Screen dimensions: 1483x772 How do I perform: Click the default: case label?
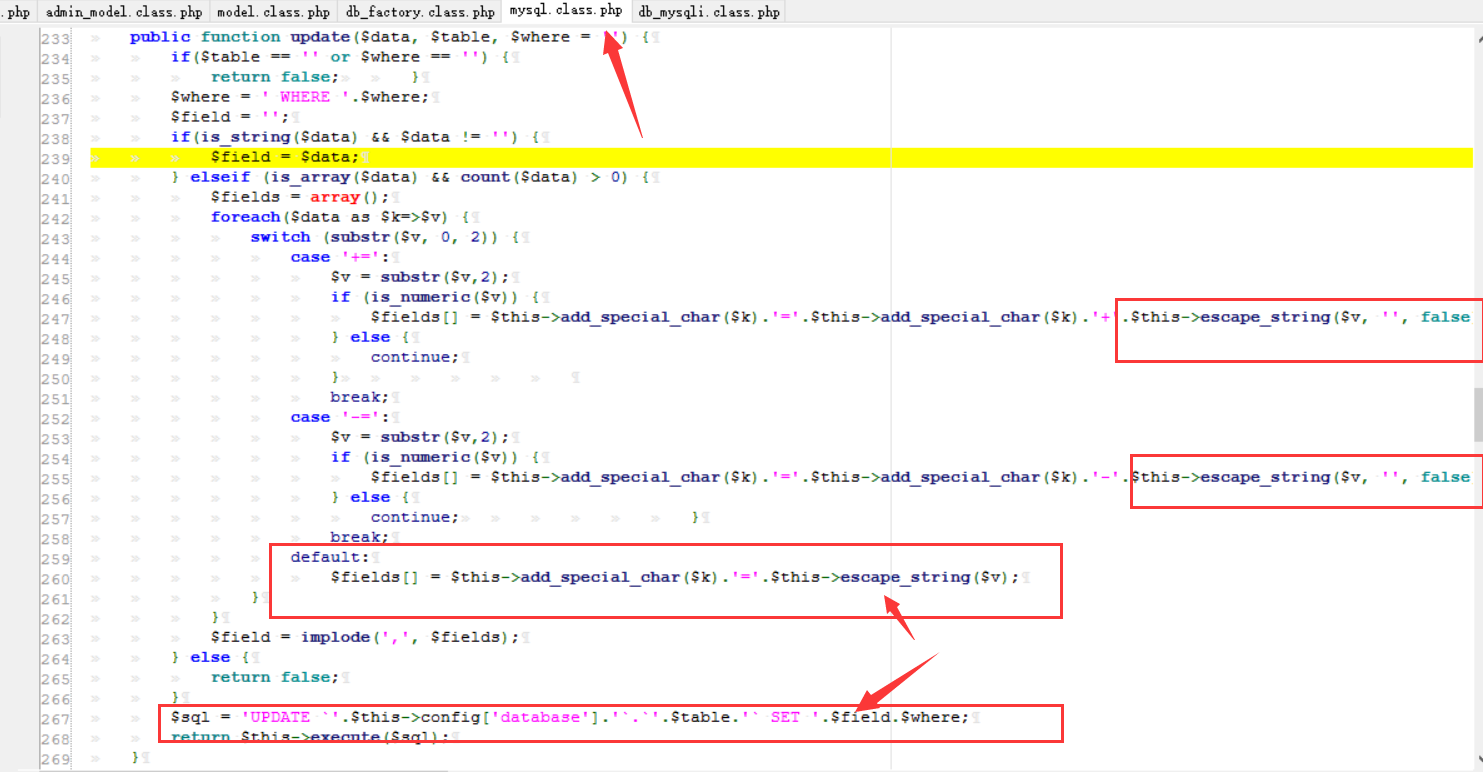(x=330, y=557)
